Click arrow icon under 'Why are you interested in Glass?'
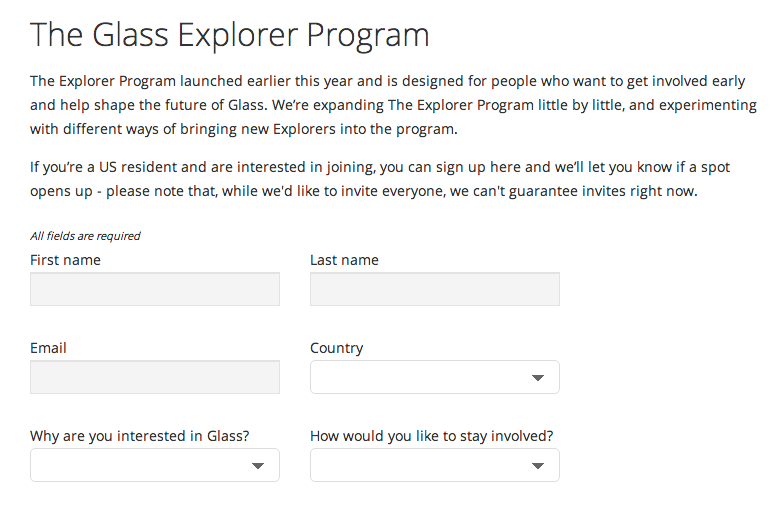 coord(257,466)
